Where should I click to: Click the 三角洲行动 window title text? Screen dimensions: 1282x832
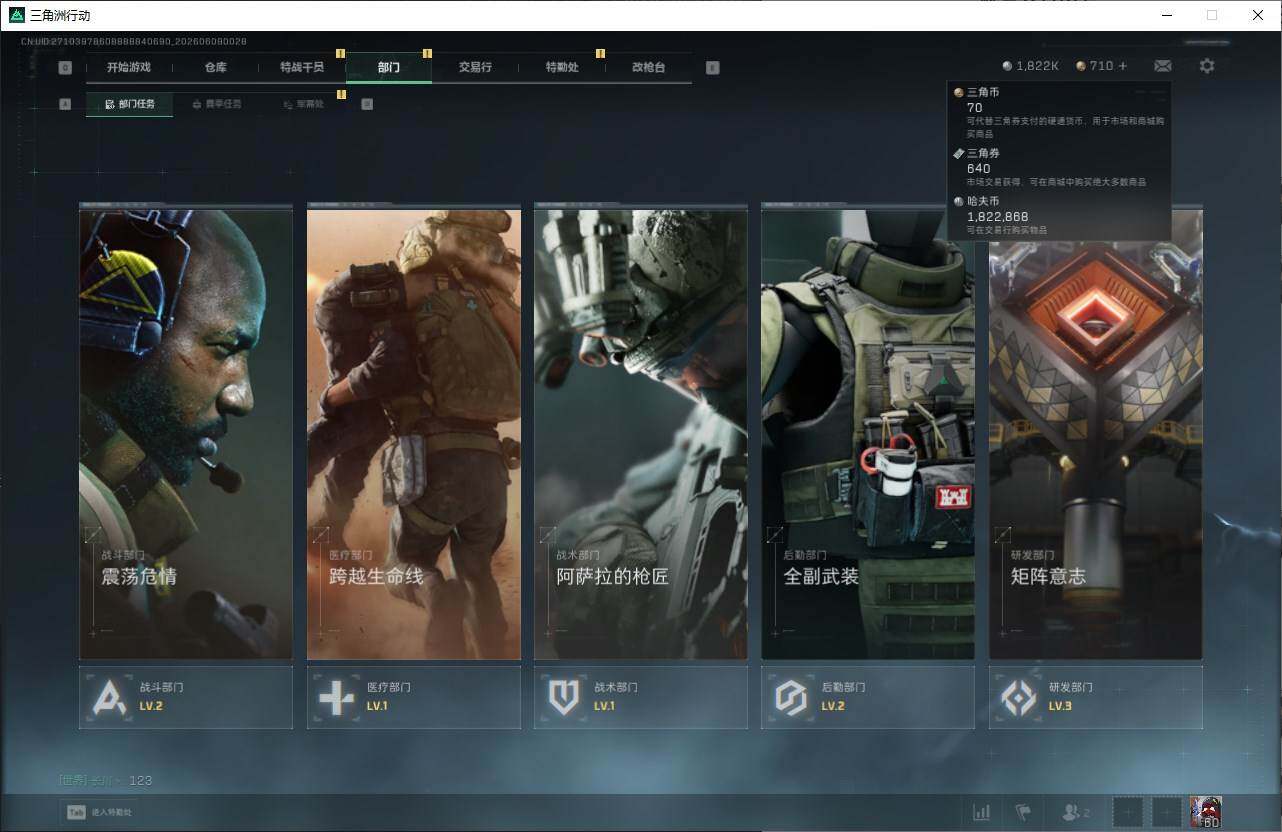(60, 15)
